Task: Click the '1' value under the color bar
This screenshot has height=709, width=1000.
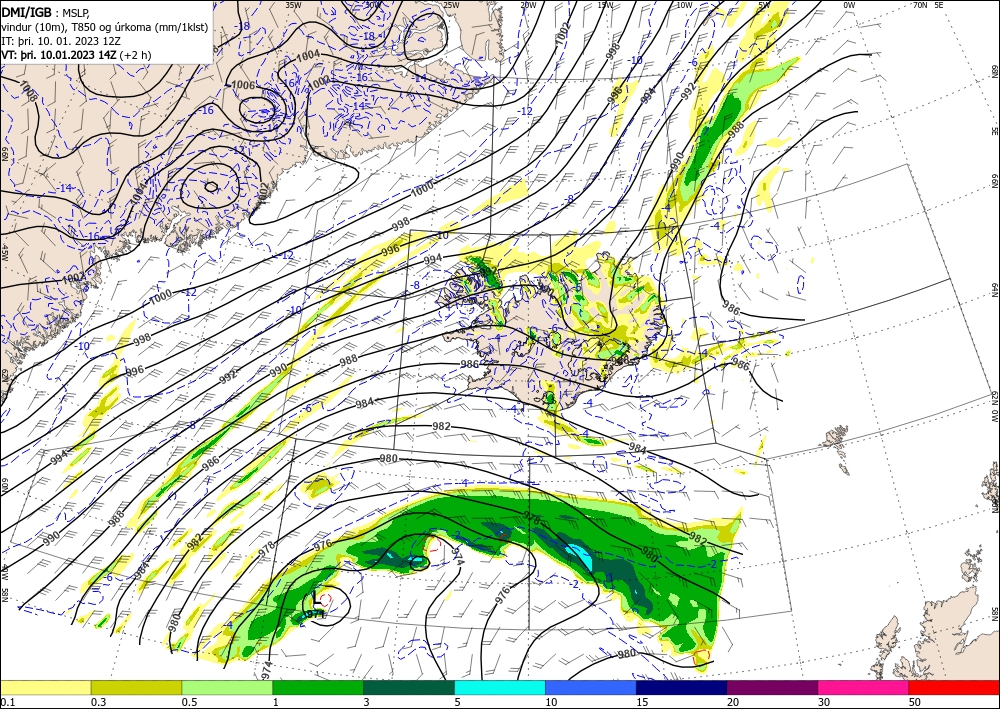Action: 275,702
